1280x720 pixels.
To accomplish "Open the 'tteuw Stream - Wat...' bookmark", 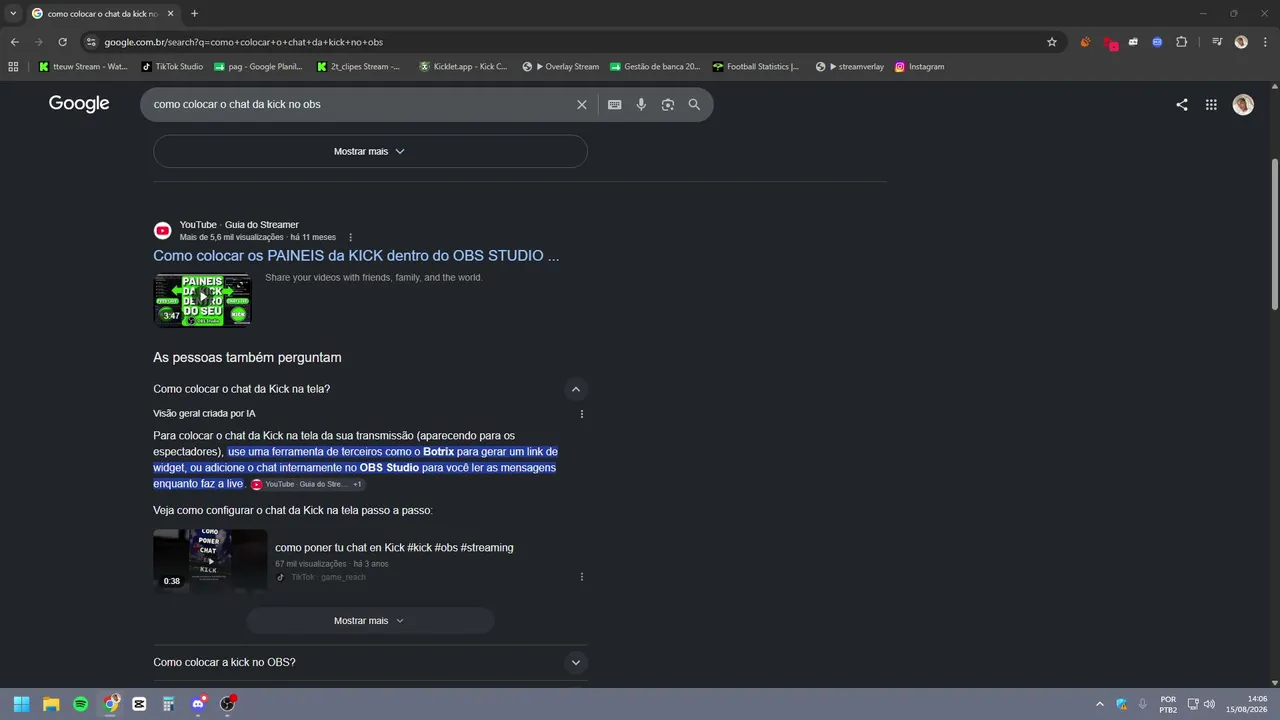I will 84,67.
